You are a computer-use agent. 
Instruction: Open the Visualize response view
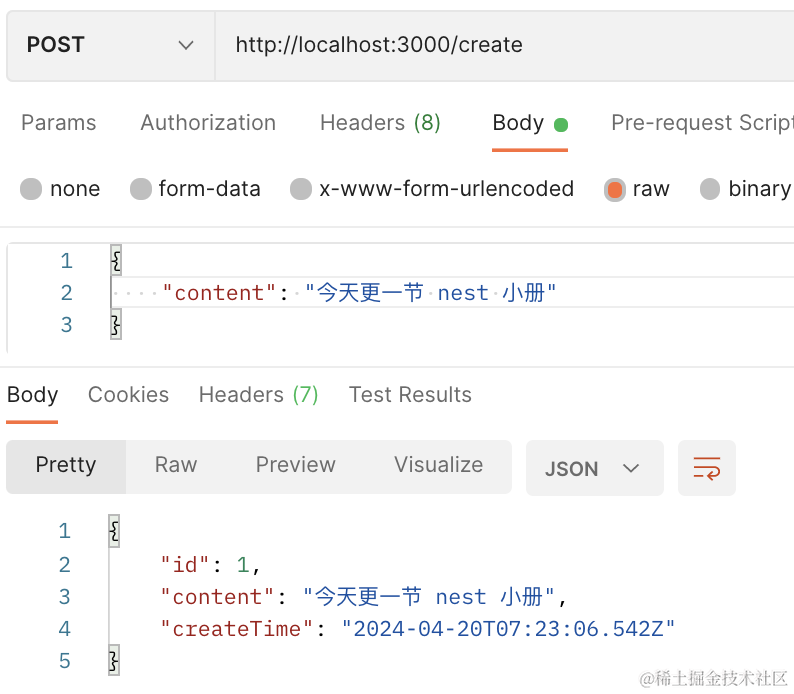click(x=438, y=465)
